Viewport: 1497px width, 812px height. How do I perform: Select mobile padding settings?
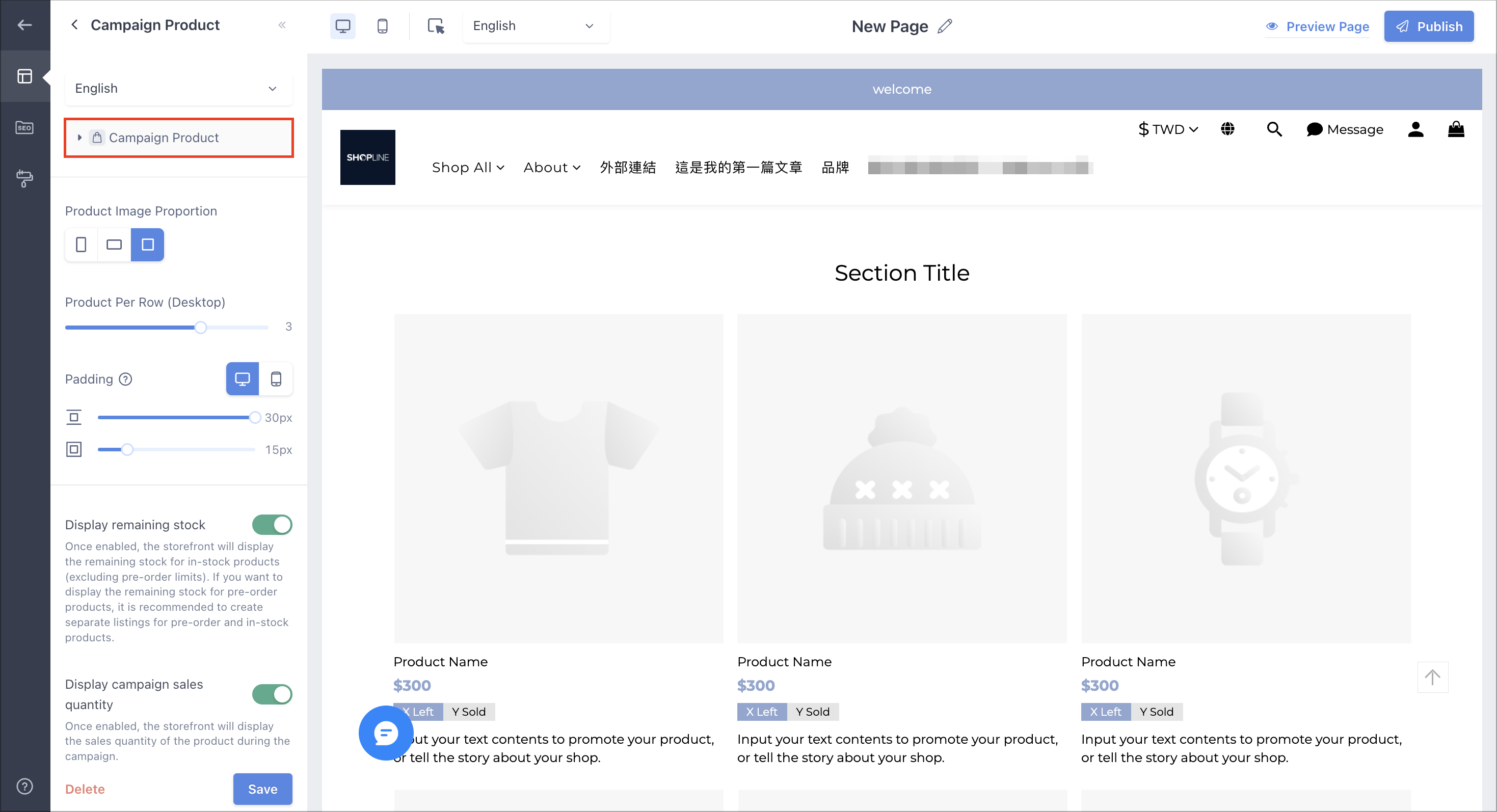coord(276,380)
